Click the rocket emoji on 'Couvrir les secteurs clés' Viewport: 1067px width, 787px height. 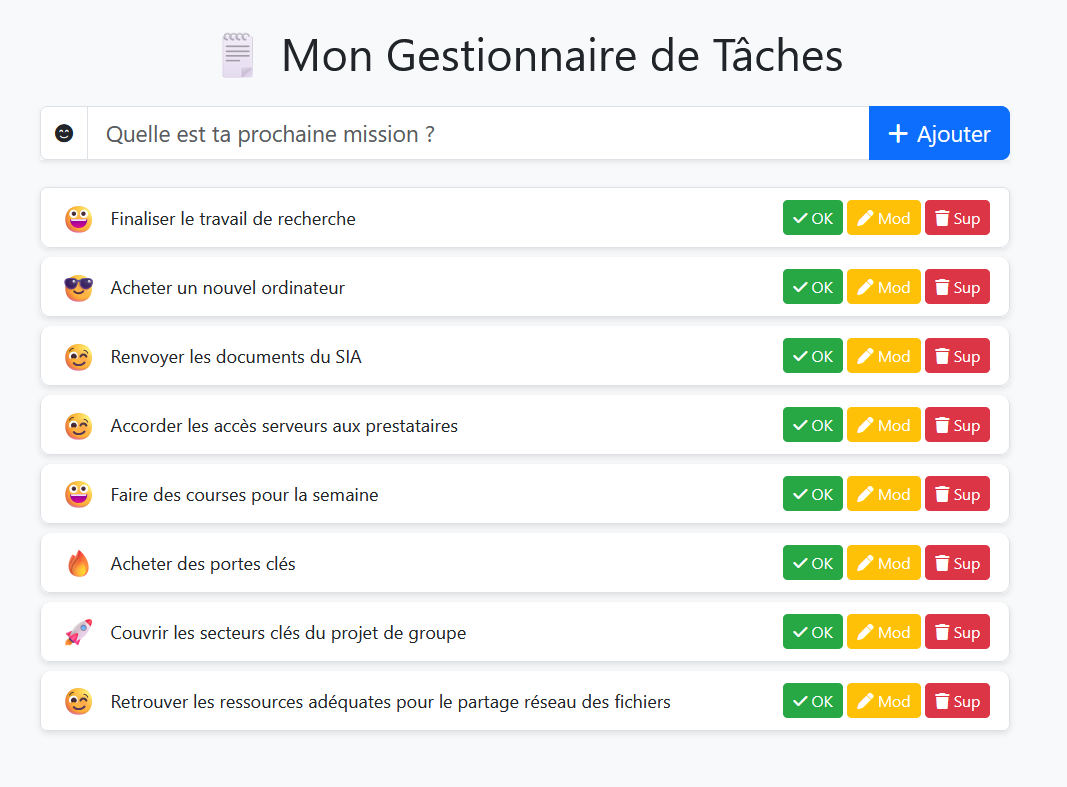tap(78, 631)
